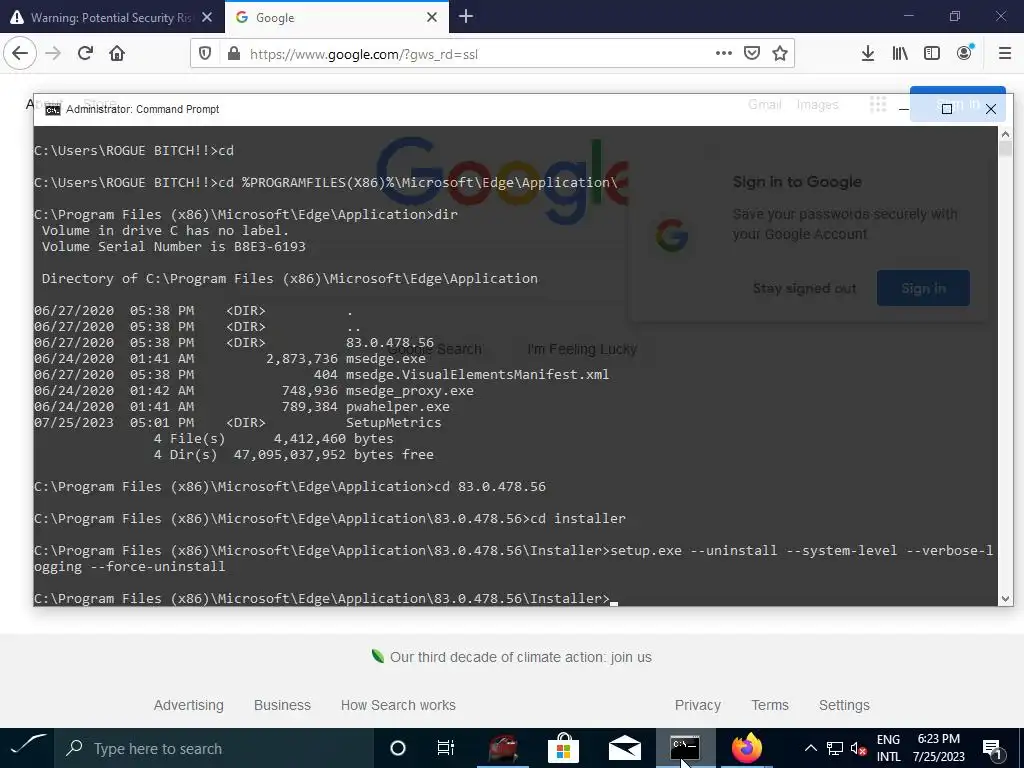Click msedge_proxy.exe in directory listing
The image size is (1024, 768).
coord(409,391)
